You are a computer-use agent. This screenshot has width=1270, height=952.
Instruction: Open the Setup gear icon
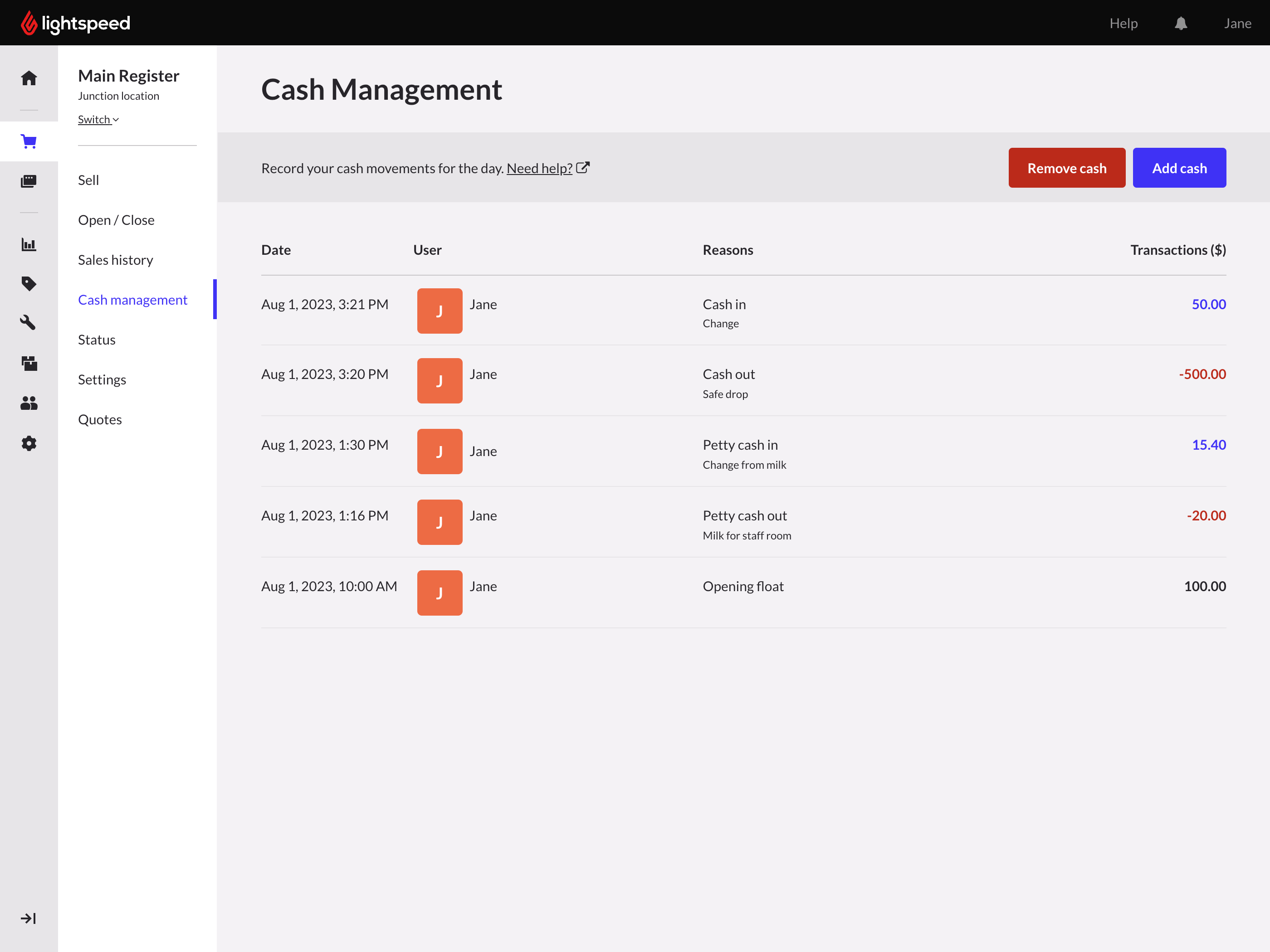coord(29,443)
